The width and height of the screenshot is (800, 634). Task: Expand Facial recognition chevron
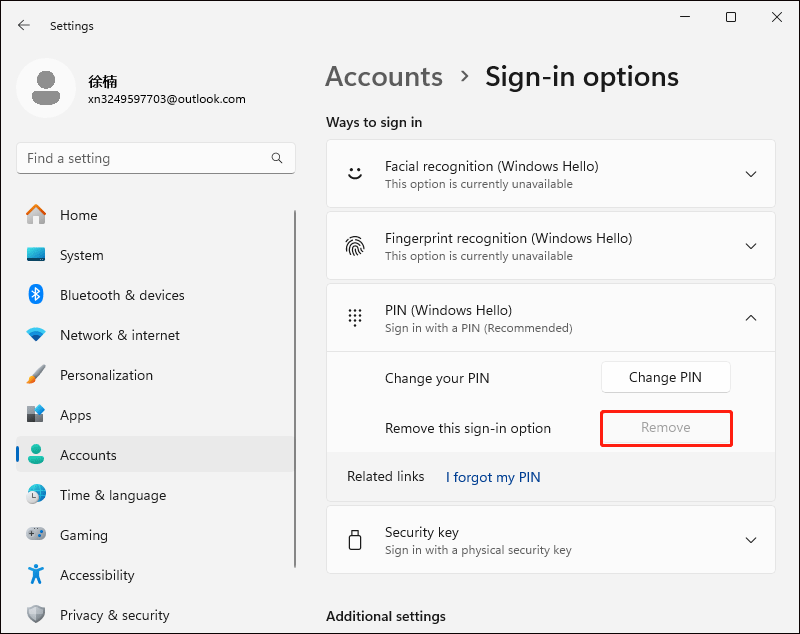click(x=751, y=174)
